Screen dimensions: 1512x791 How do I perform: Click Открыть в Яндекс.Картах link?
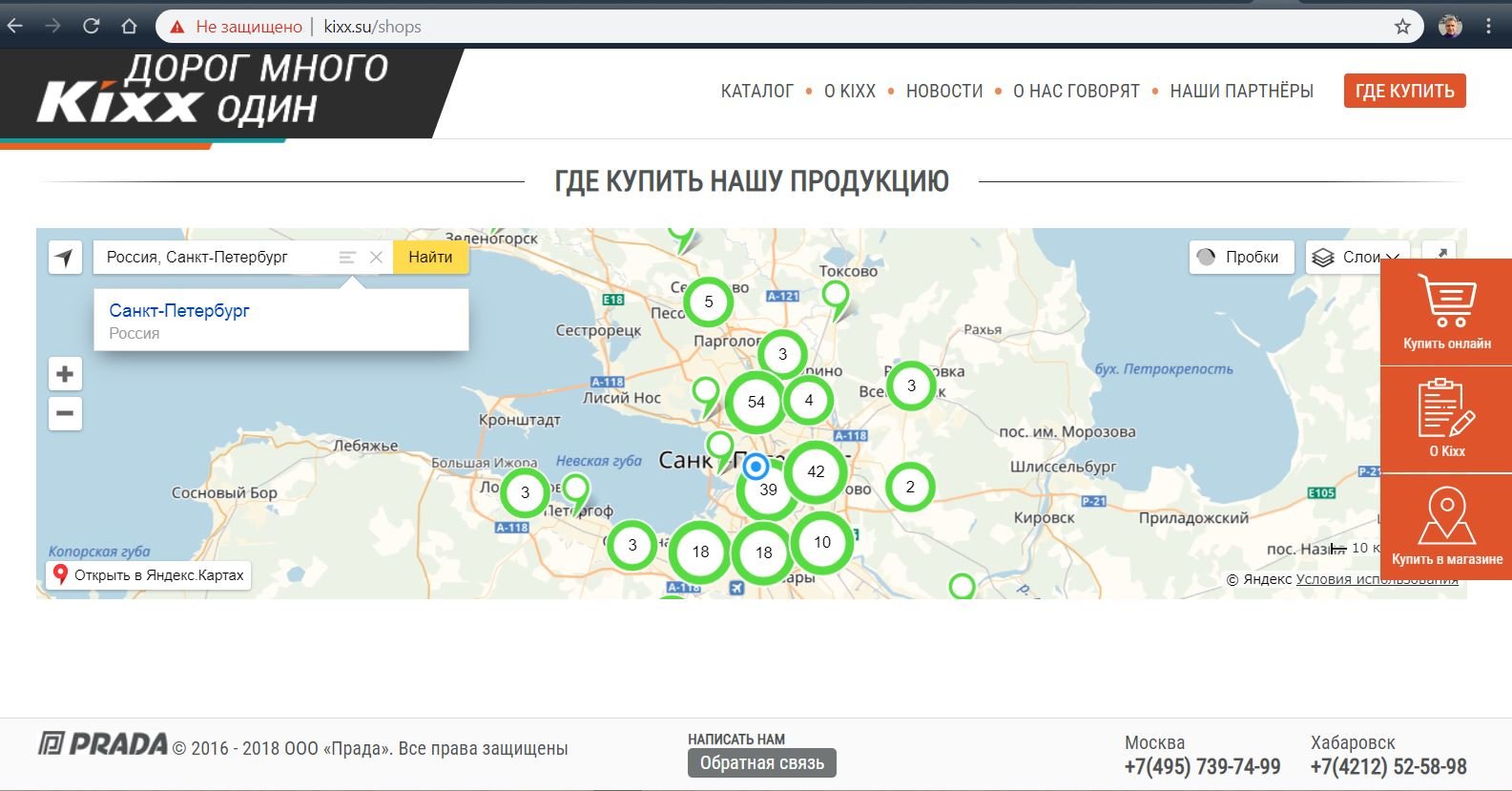point(149,574)
